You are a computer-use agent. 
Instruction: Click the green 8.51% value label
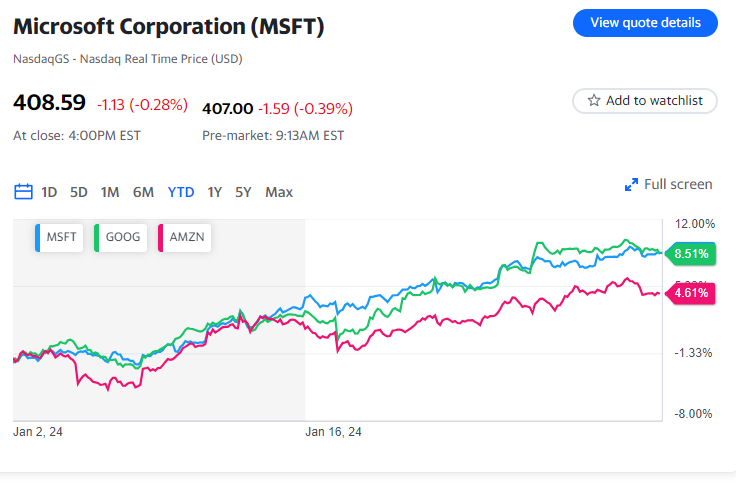pos(691,254)
